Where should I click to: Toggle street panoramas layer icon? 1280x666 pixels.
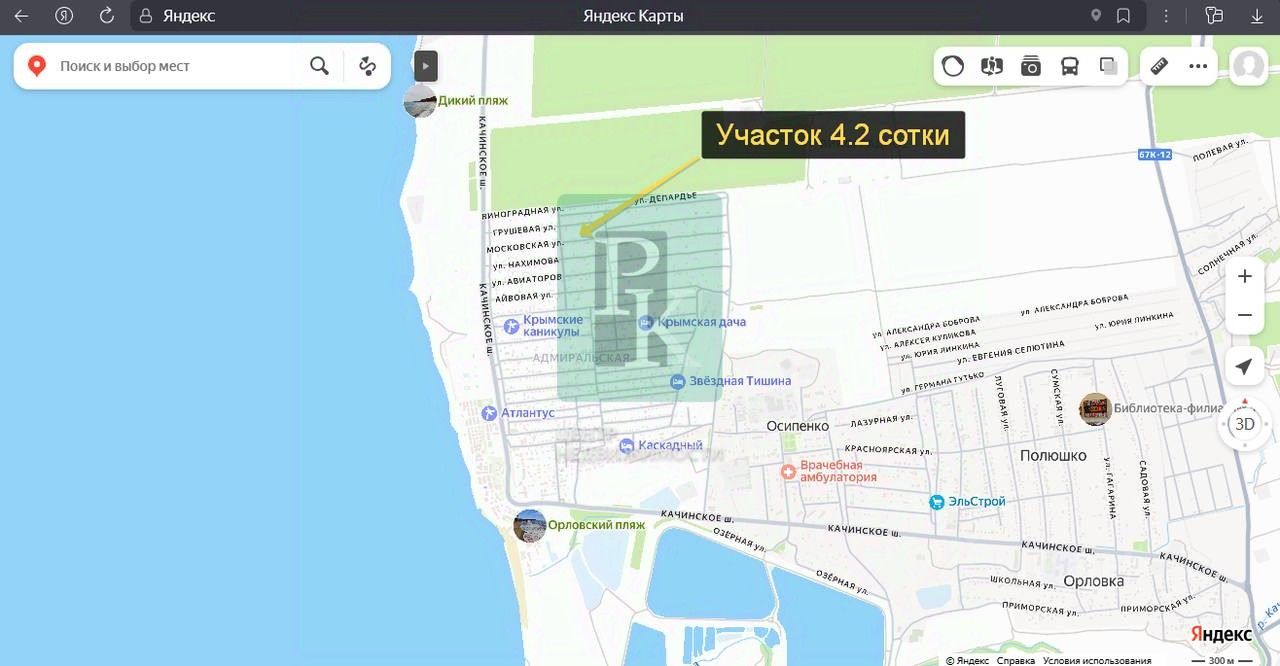(x=992, y=66)
